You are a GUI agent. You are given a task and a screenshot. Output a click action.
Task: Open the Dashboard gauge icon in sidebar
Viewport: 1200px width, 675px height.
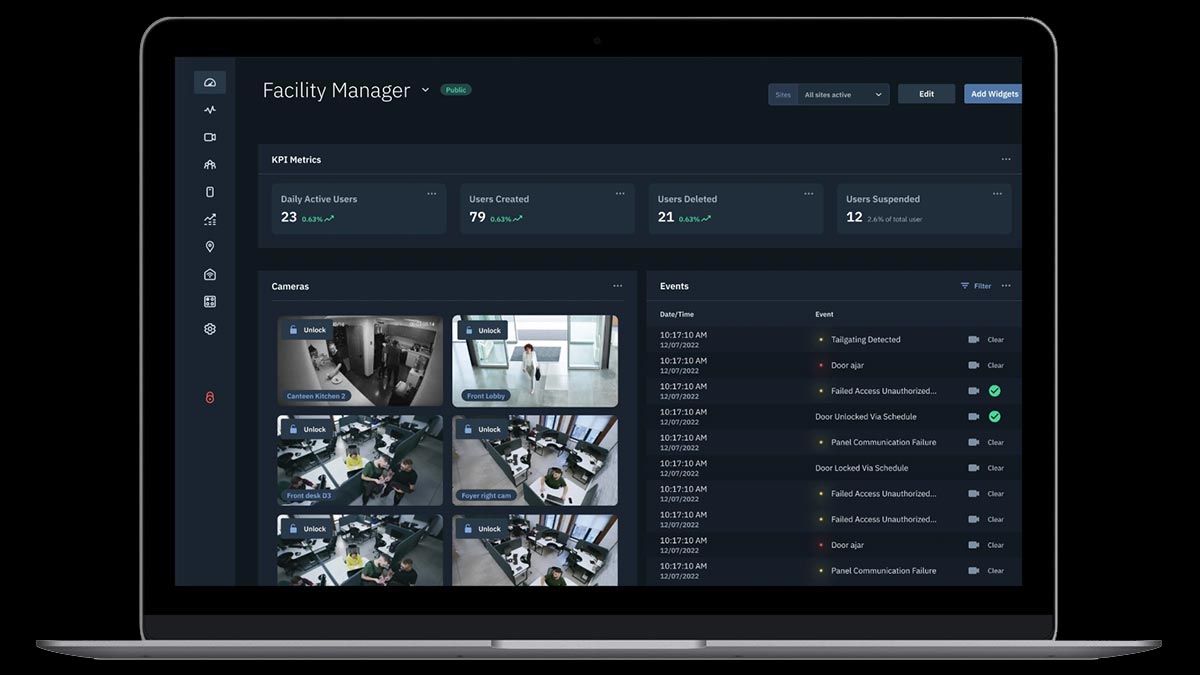coord(210,83)
